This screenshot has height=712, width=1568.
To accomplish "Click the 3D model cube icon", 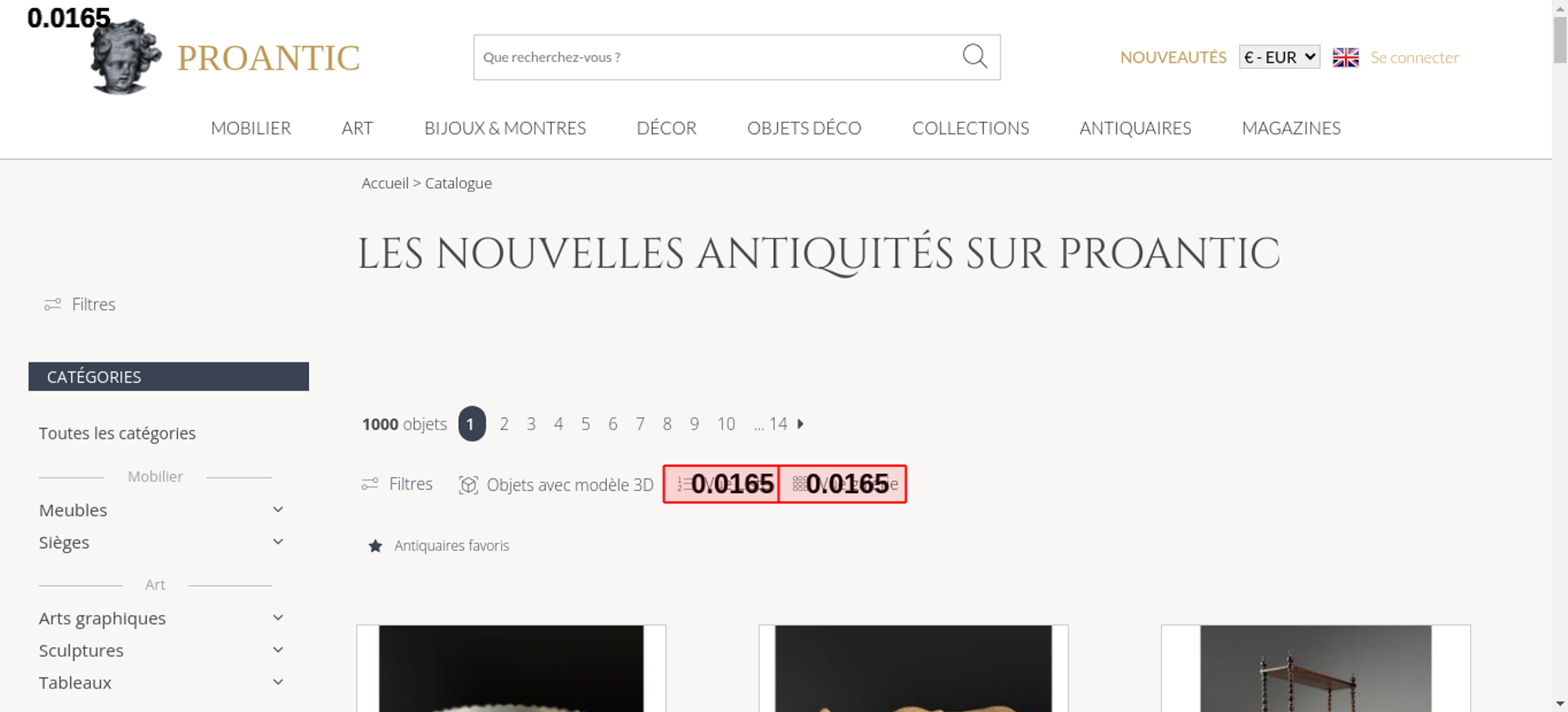I will tap(468, 485).
